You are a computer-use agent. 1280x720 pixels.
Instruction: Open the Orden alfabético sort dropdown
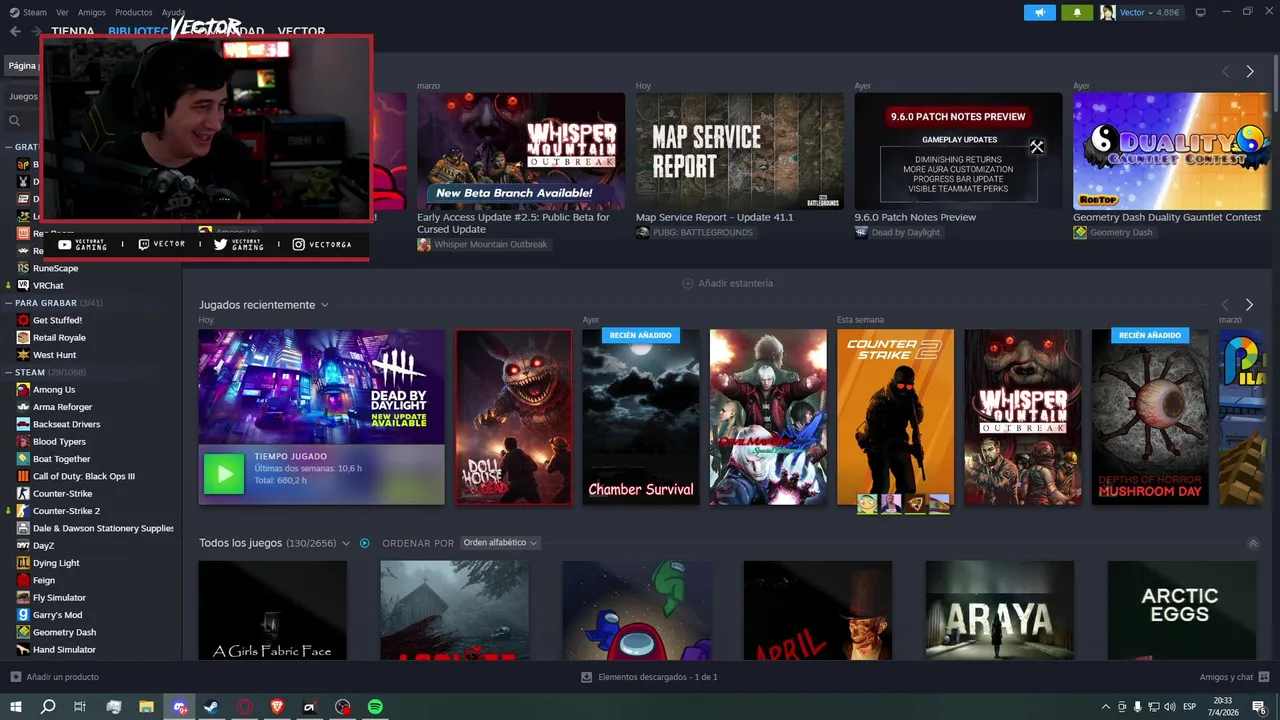(x=500, y=543)
